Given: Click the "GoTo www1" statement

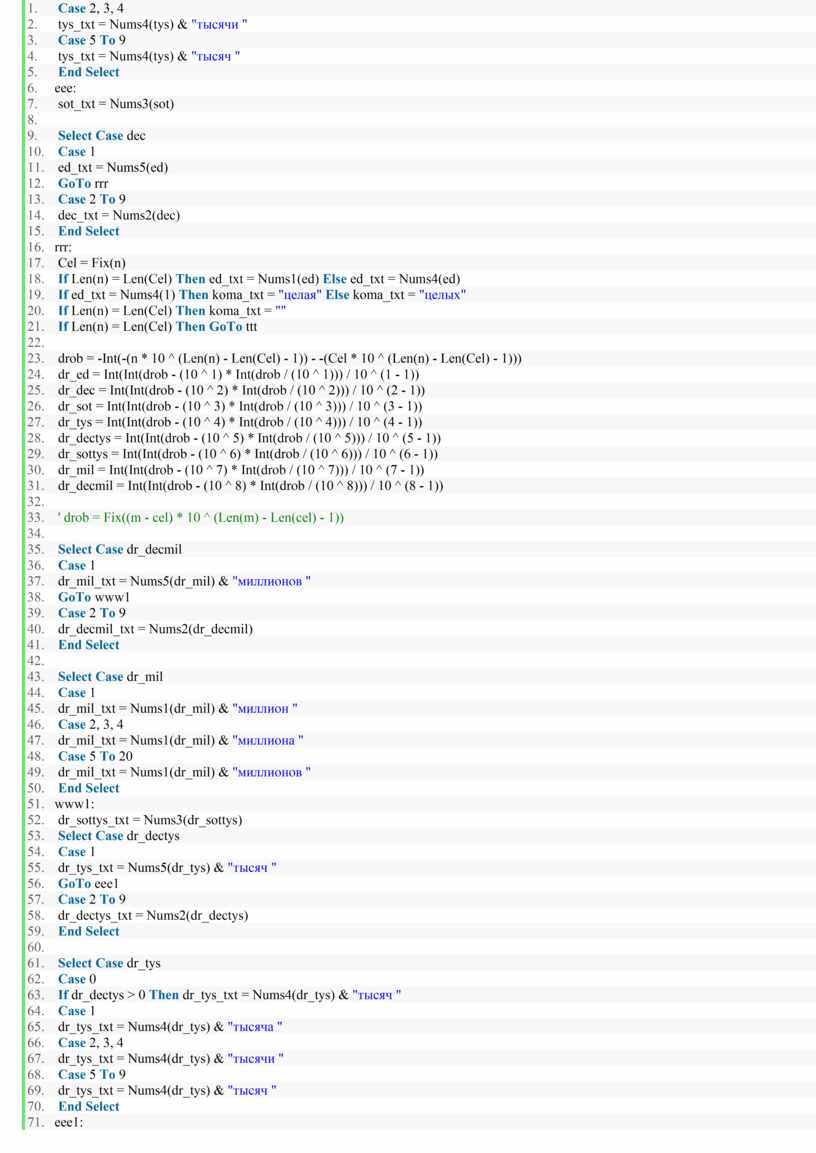Looking at the screenshot, I should click(x=93, y=597).
